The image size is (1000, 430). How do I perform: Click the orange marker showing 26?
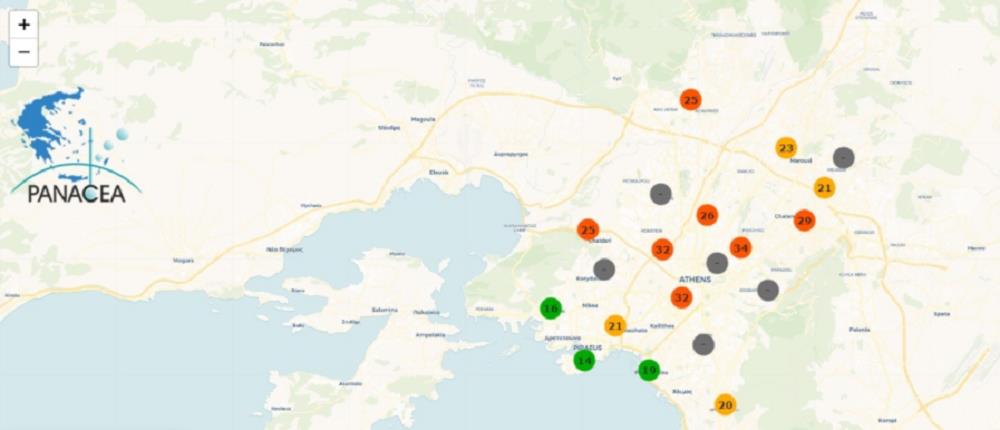click(x=707, y=215)
